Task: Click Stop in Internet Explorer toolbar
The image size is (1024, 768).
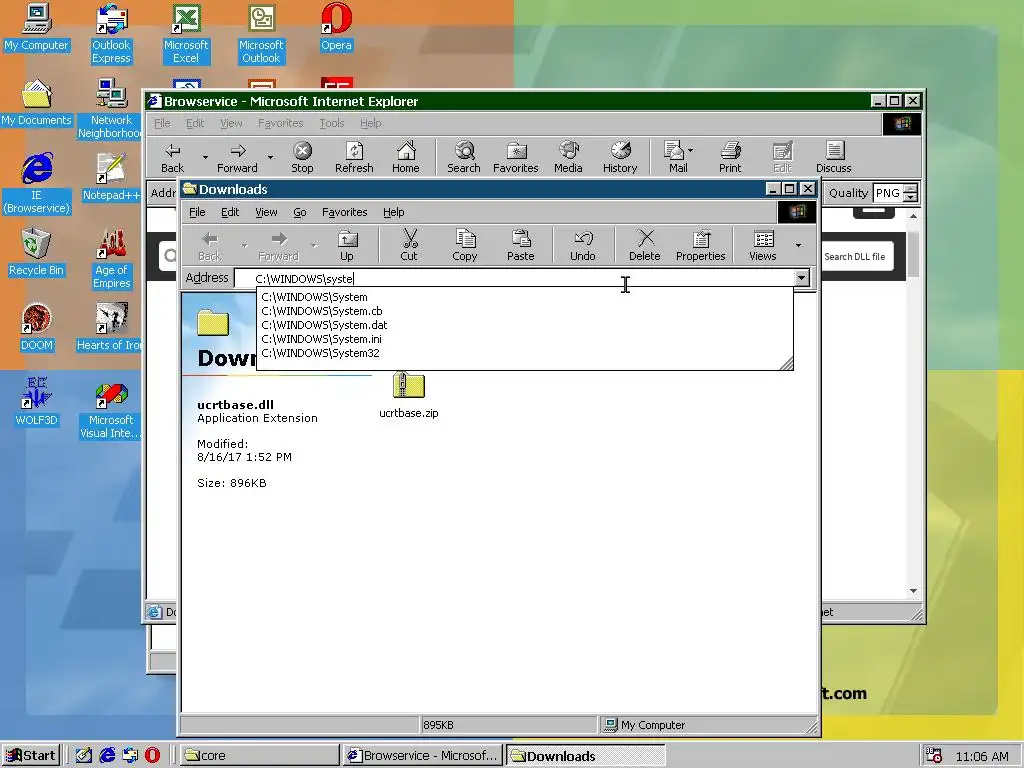Action: [x=302, y=157]
